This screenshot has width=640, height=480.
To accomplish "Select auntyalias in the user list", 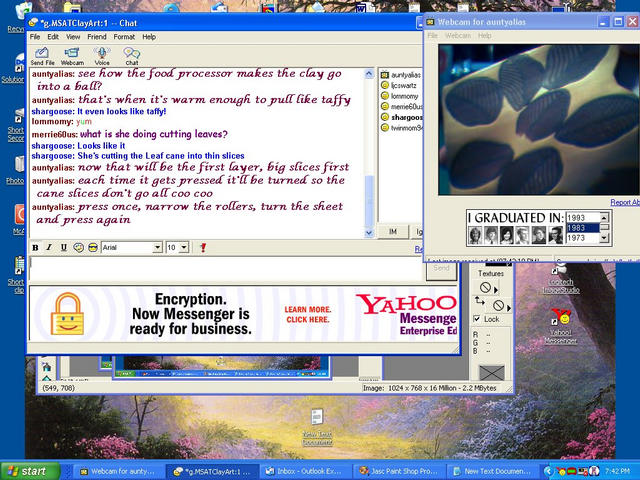I will 401,75.
